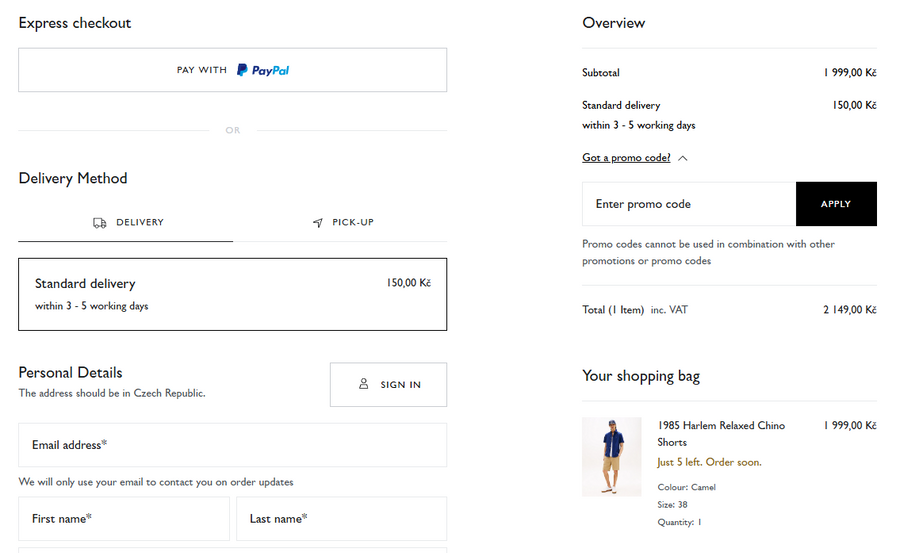Click the 2 149,00 Kč total amount
Viewport: 900px width, 553px height.
(x=849, y=310)
